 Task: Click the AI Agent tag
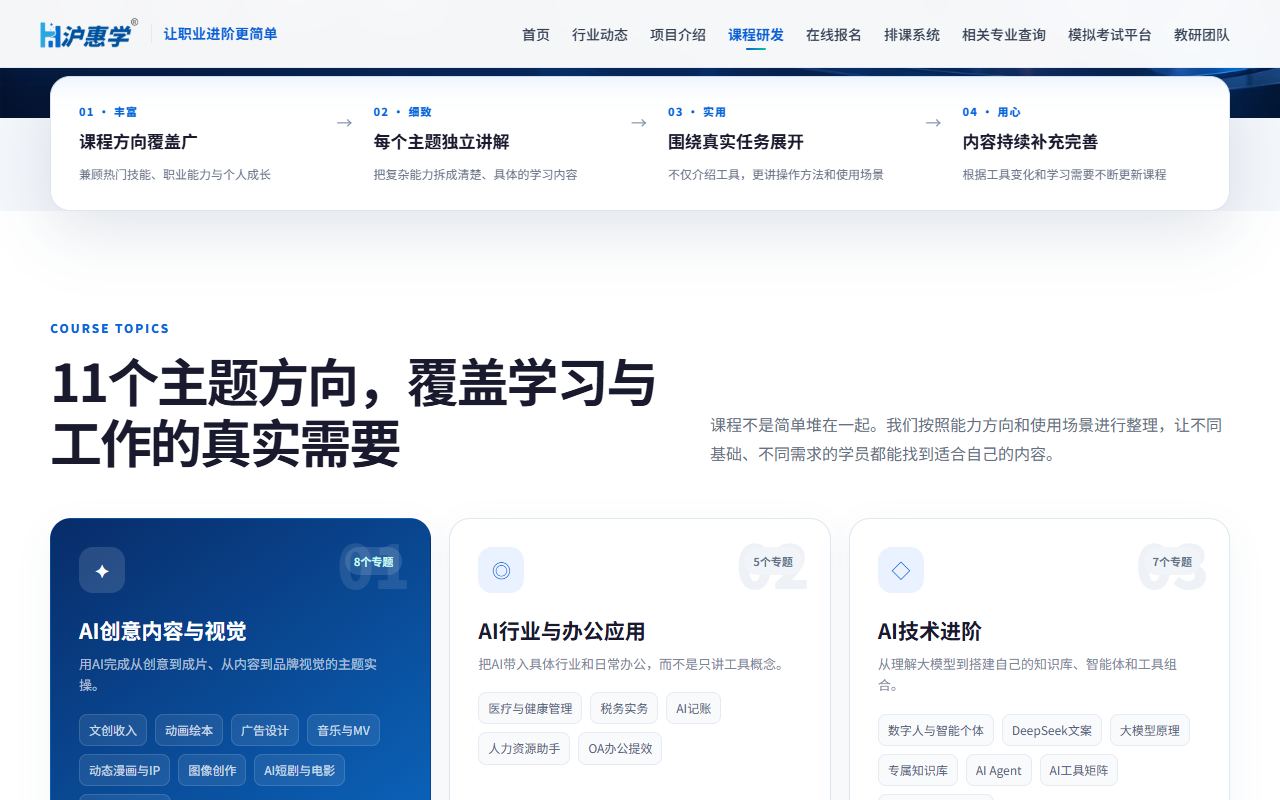pyautogui.click(x=999, y=770)
